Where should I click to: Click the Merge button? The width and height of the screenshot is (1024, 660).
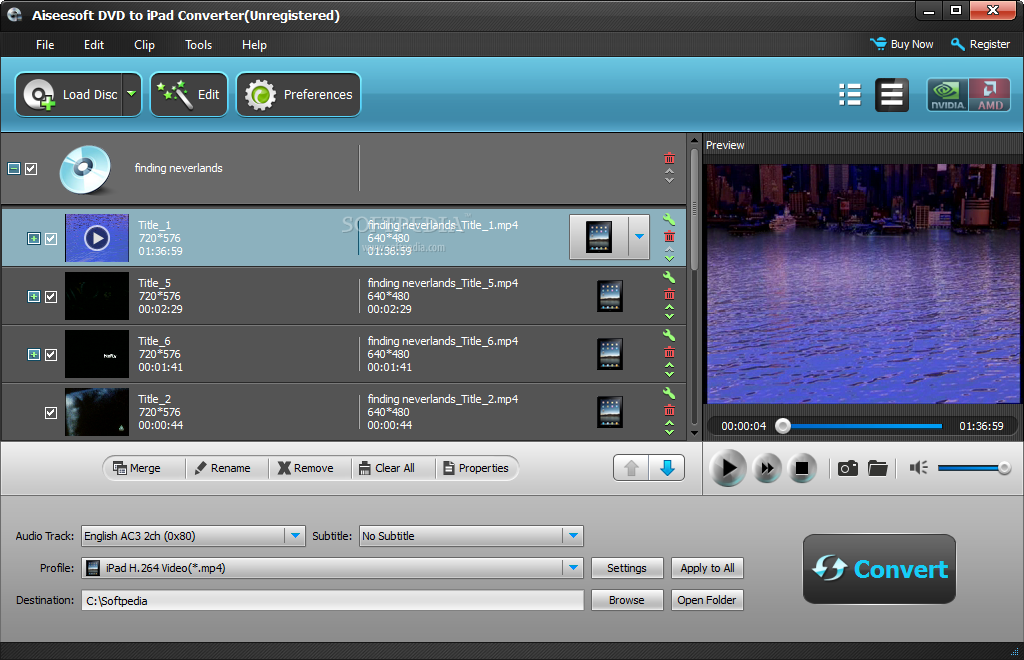[x=136, y=468]
